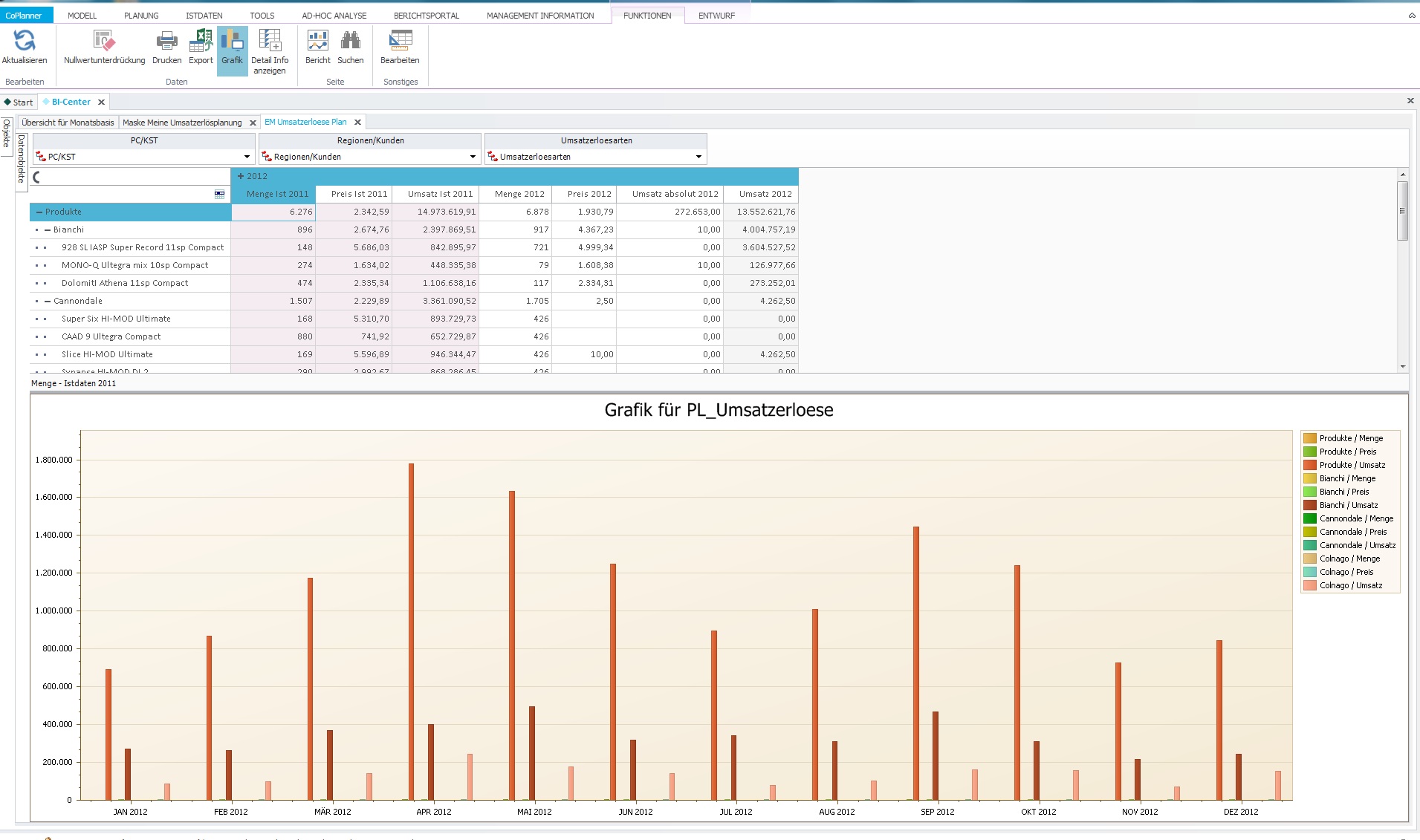The width and height of the screenshot is (1420, 840).
Task: Open the PC/KST dropdown
Action: (247, 157)
